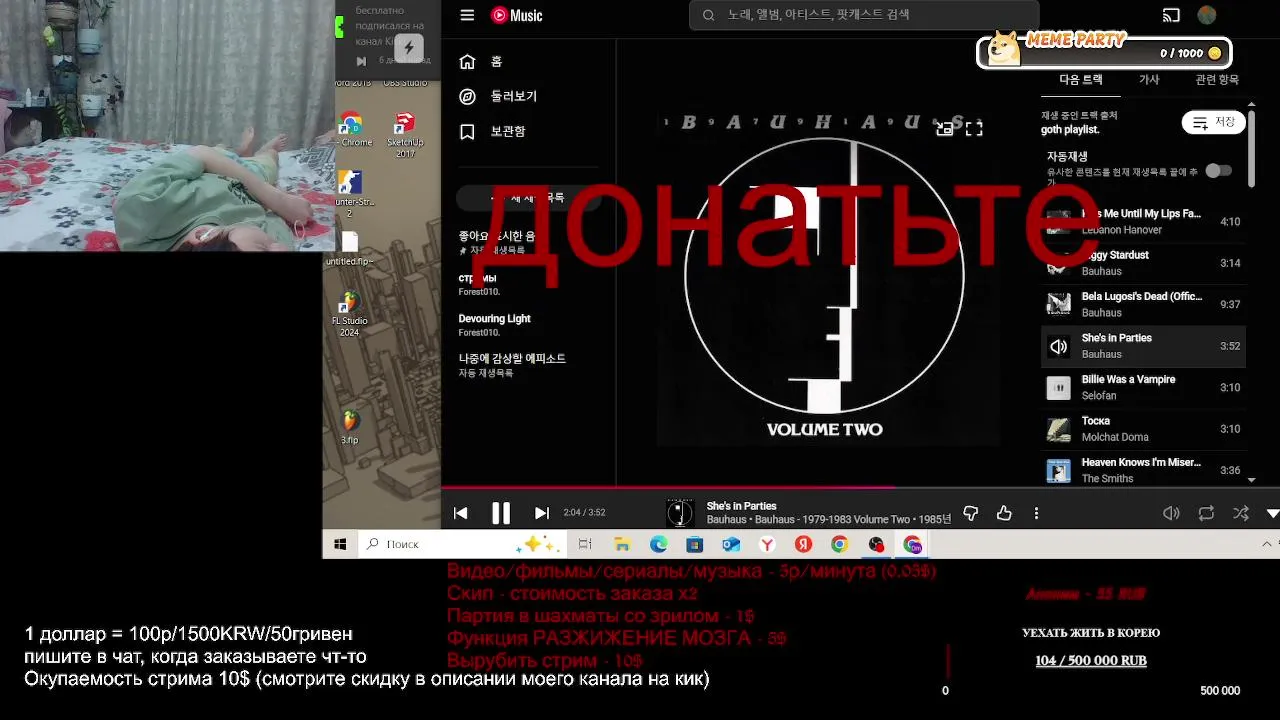Open the three-dot song options menu
Screen dimensions: 1280x720
tap(1036, 513)
